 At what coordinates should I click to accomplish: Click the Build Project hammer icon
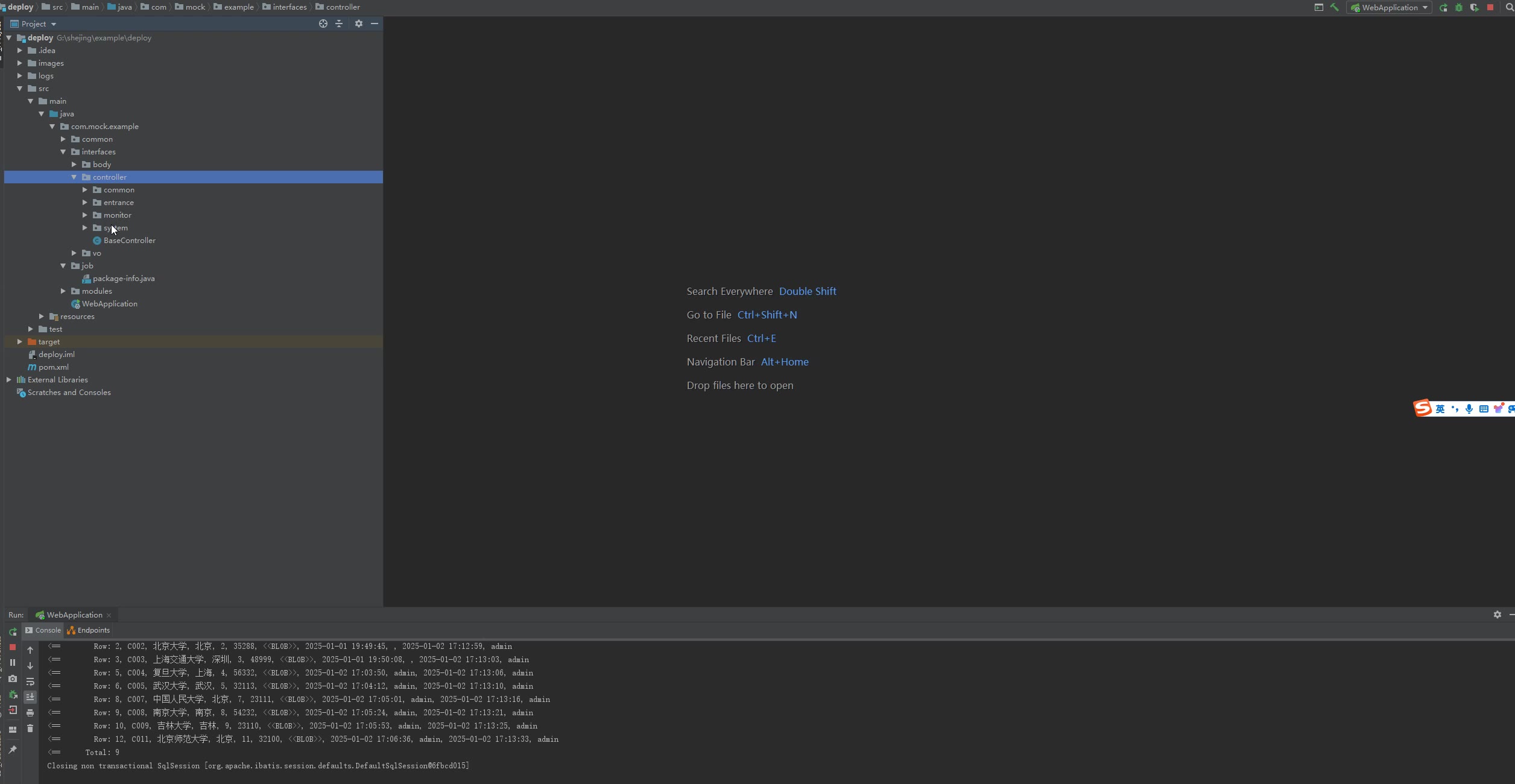tap(1334, 7)
